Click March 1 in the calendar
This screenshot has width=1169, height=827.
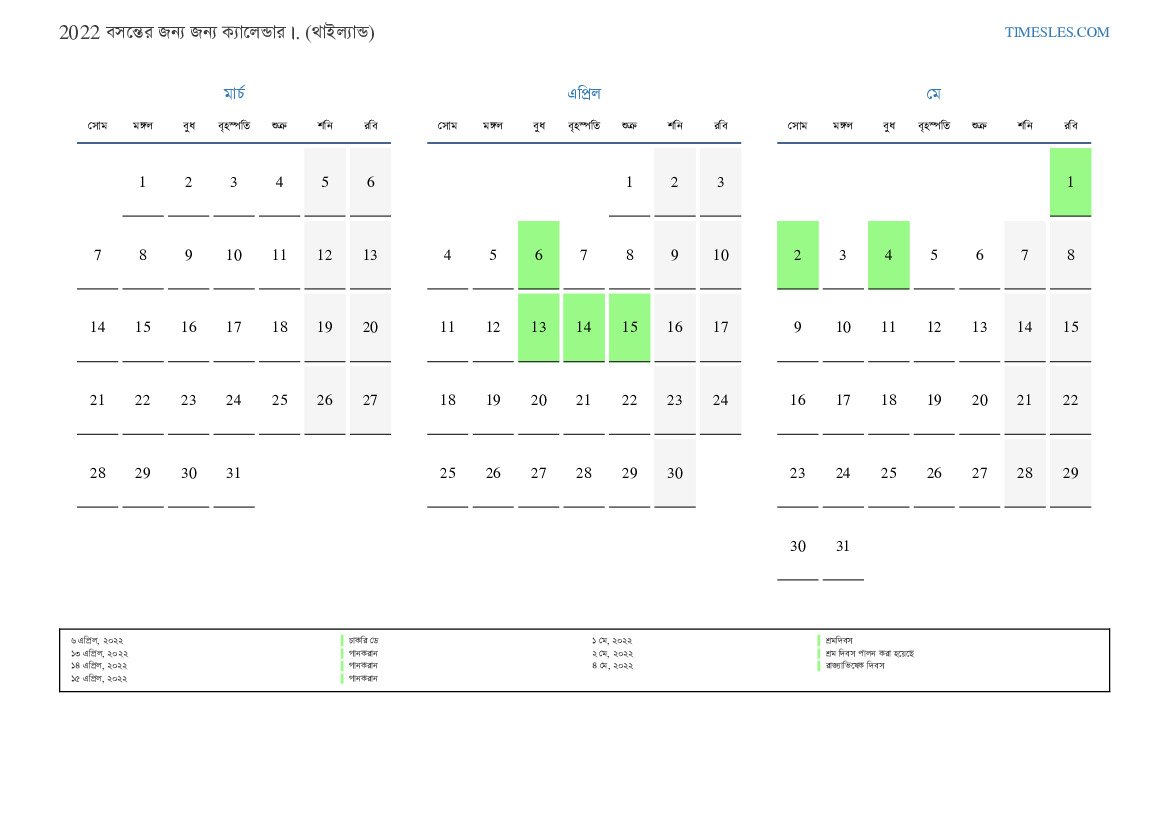(142, 182)
